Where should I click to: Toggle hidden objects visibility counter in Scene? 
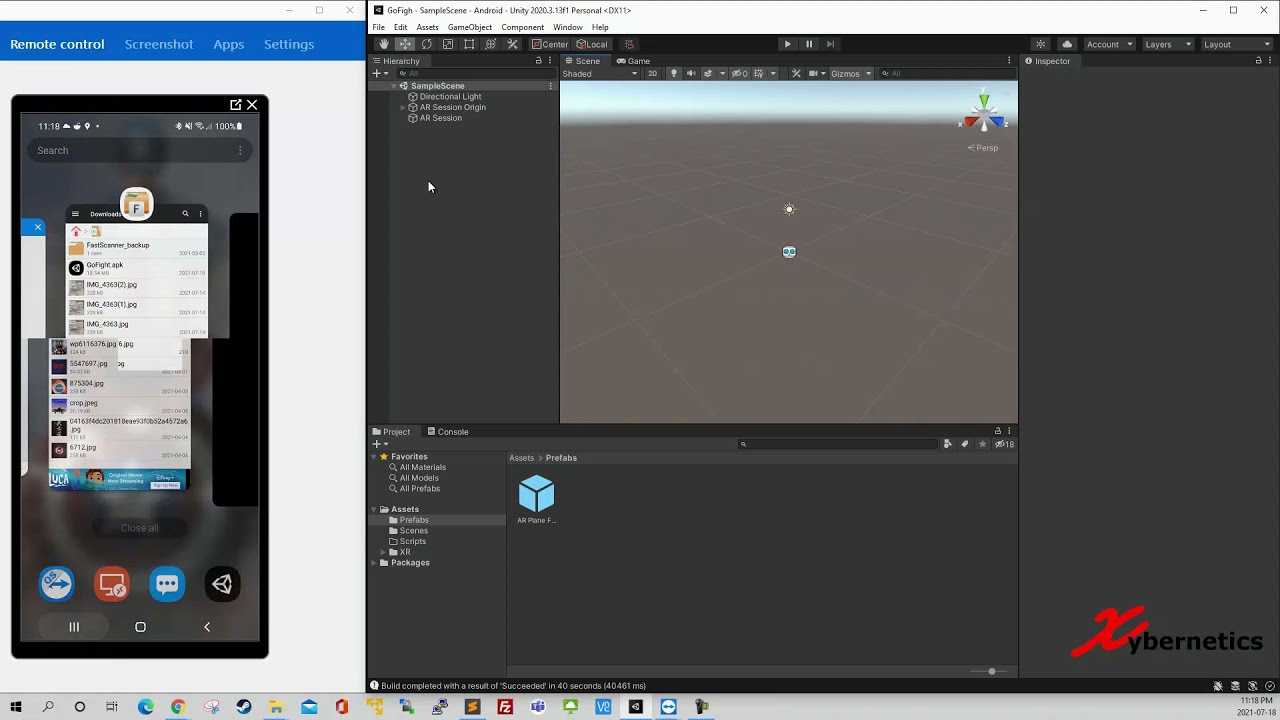point(739,73)
